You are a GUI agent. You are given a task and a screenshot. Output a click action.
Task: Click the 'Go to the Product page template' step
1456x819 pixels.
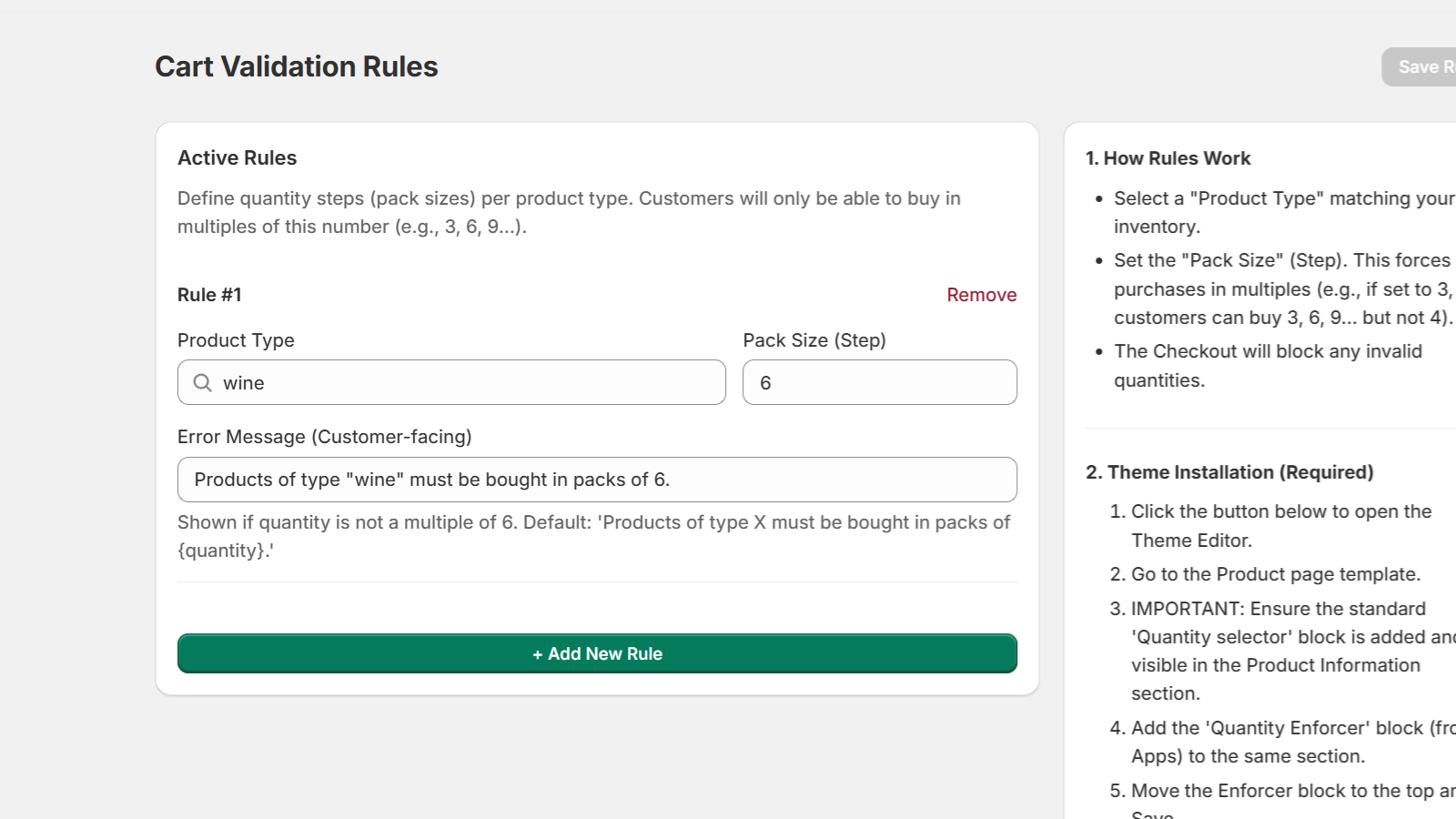1275,574
